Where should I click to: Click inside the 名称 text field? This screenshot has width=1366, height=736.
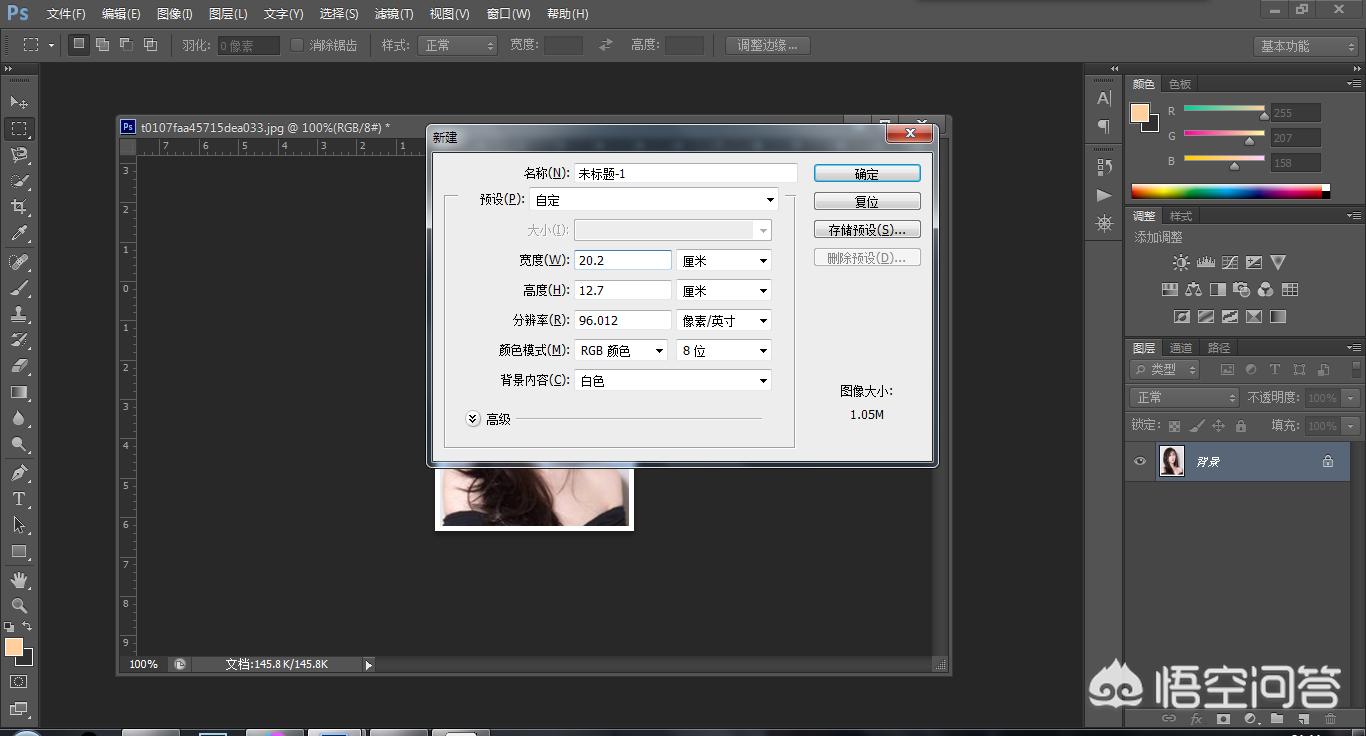[684, 172]
